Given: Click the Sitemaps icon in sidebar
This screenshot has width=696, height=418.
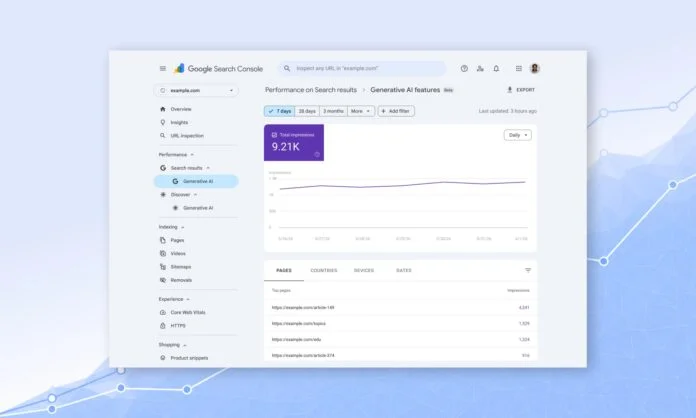Looking at the screenshot, I should [x=162, y=267].
